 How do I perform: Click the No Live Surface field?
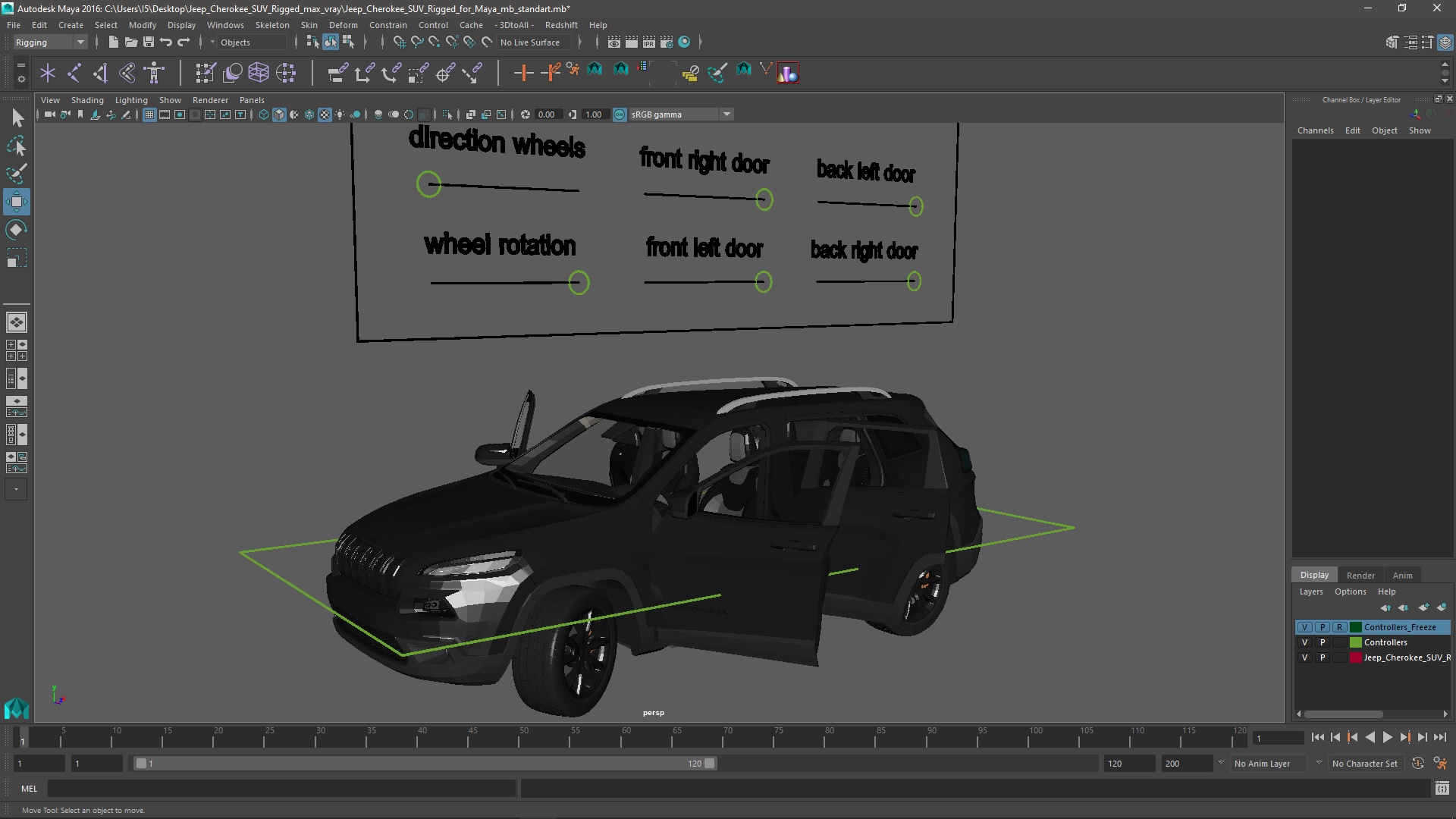point(535,42)
